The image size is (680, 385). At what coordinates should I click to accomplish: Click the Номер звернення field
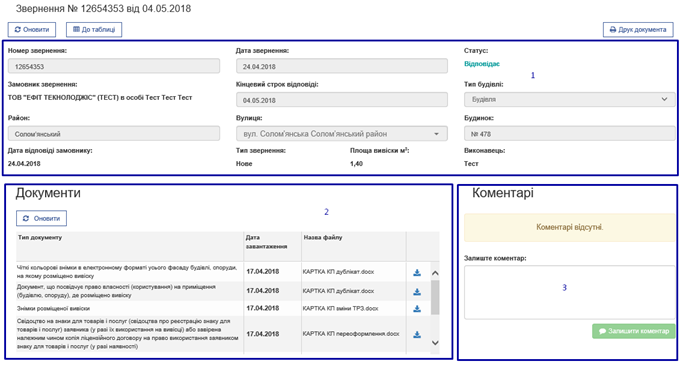[x=114, y=66]
